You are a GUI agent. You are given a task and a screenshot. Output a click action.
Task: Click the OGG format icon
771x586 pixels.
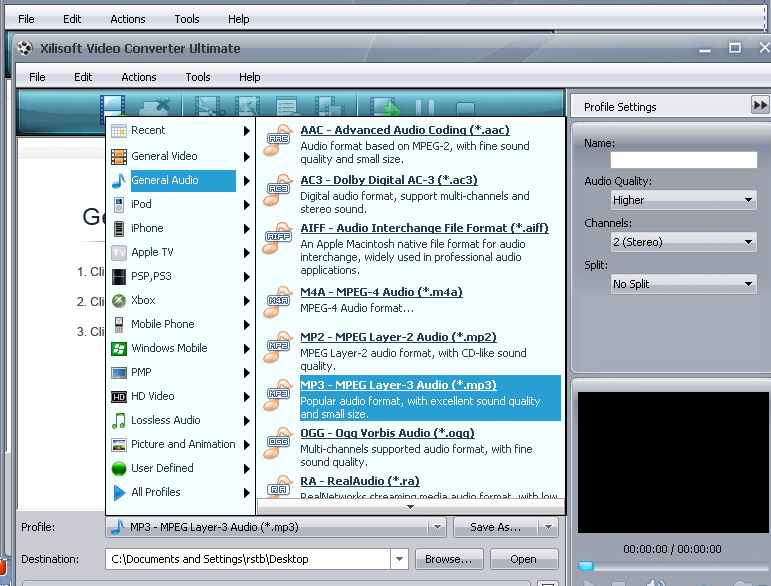point(278,442)
